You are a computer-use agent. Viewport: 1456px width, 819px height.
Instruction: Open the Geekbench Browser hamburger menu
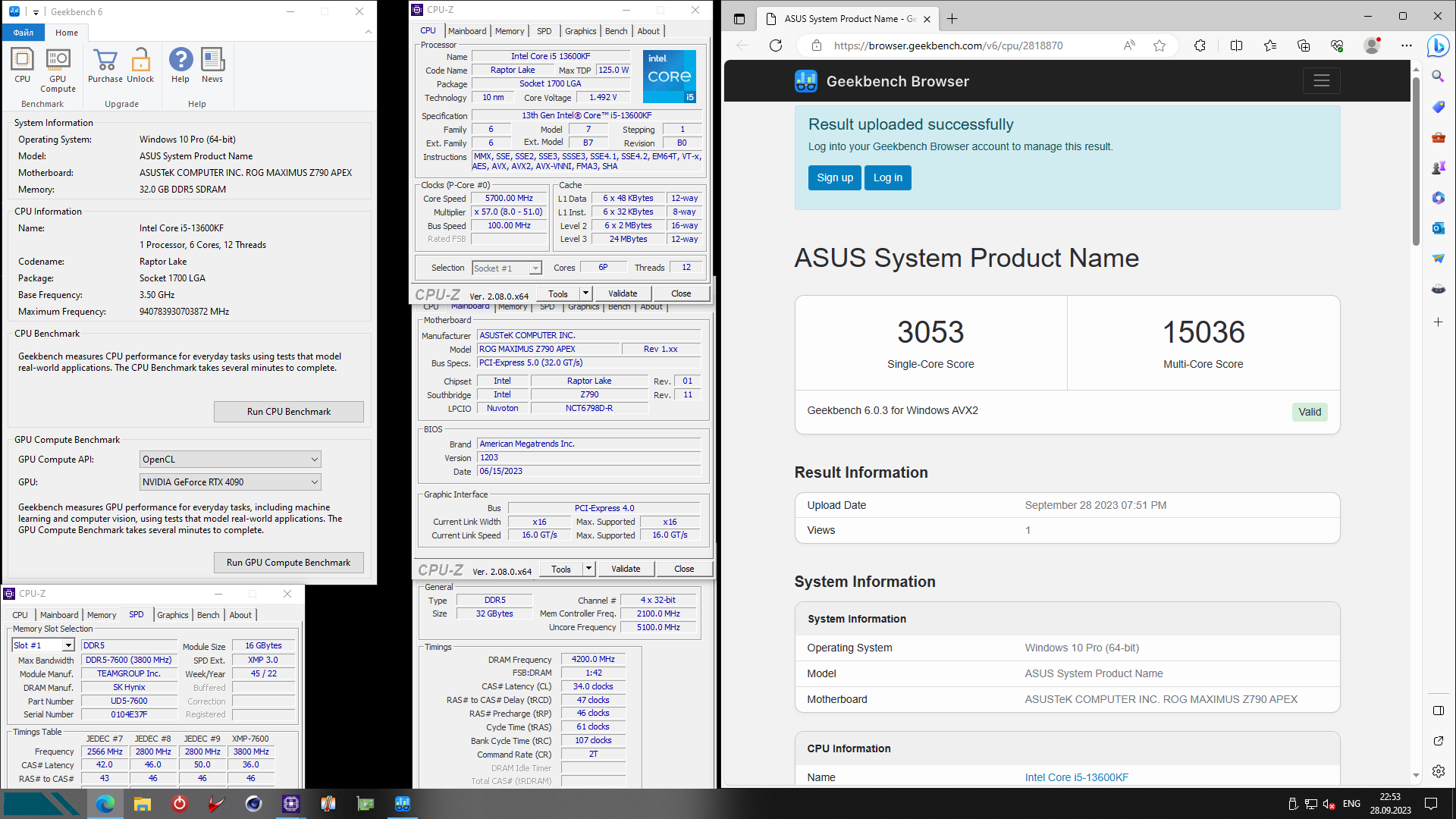(1322, 80)
